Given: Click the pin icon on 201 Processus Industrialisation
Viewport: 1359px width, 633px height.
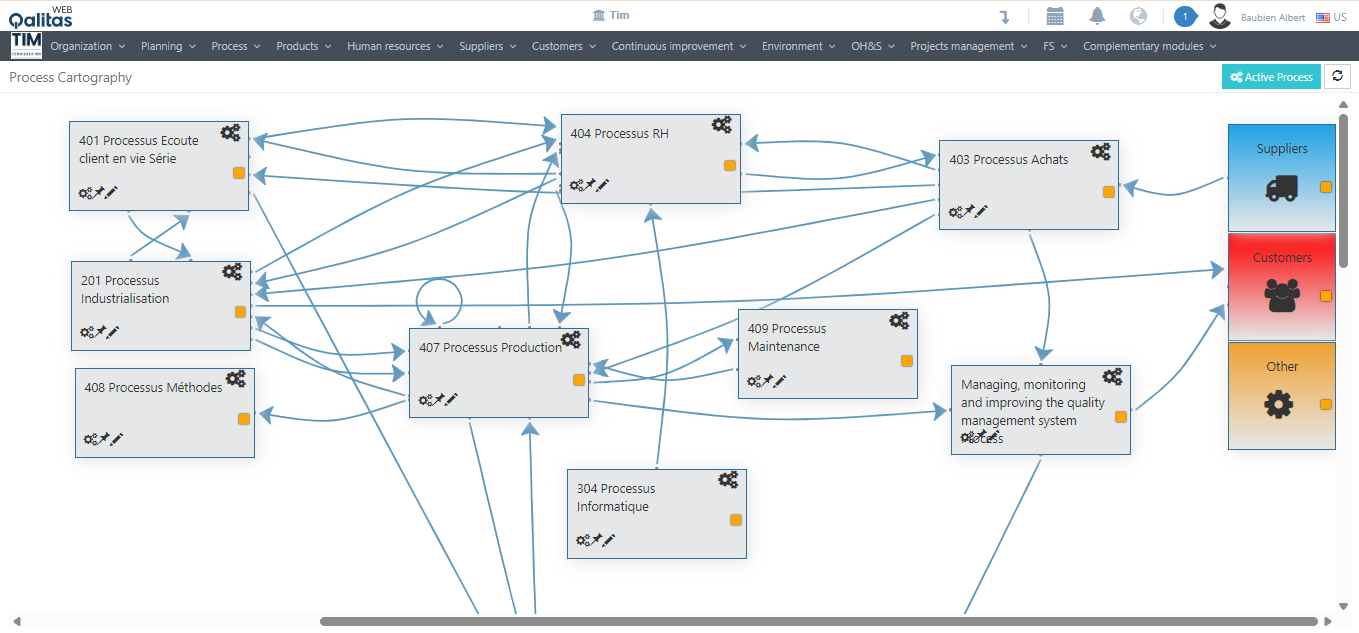Looking at the screenshot, I should point(100,331).
